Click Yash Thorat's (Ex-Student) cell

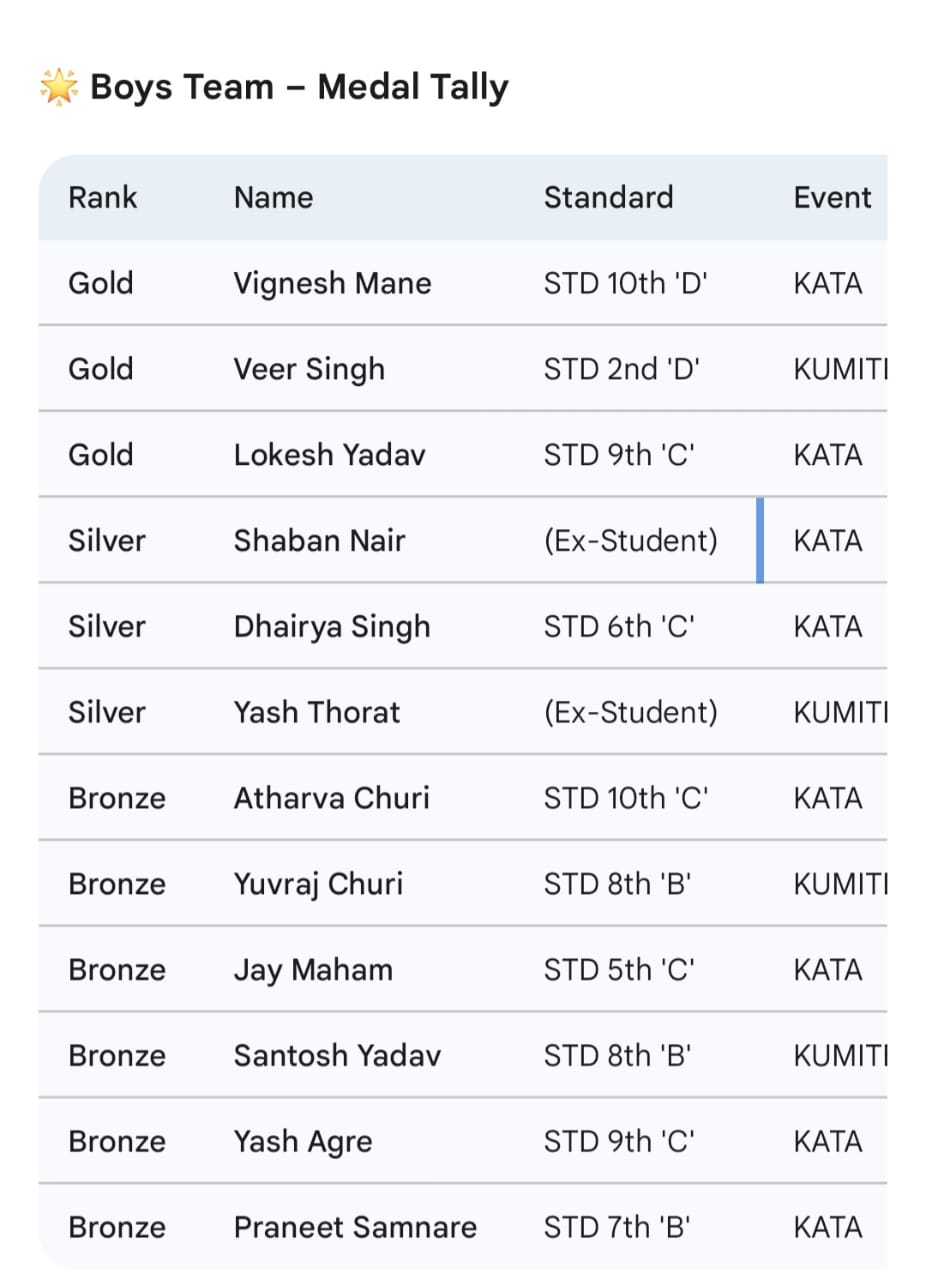(630, 713)
